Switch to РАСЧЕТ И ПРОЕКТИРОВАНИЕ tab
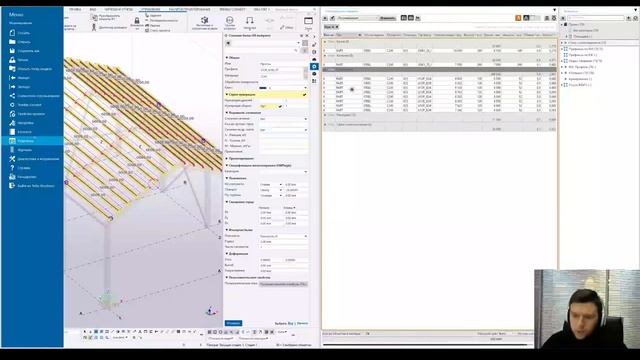Screen dimensions: 640x360 coord(189,9)
